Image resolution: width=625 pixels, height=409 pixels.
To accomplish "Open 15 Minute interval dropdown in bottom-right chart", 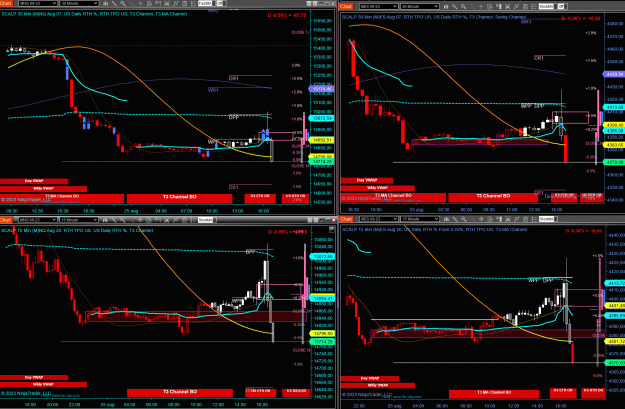I will pos(420,219).
